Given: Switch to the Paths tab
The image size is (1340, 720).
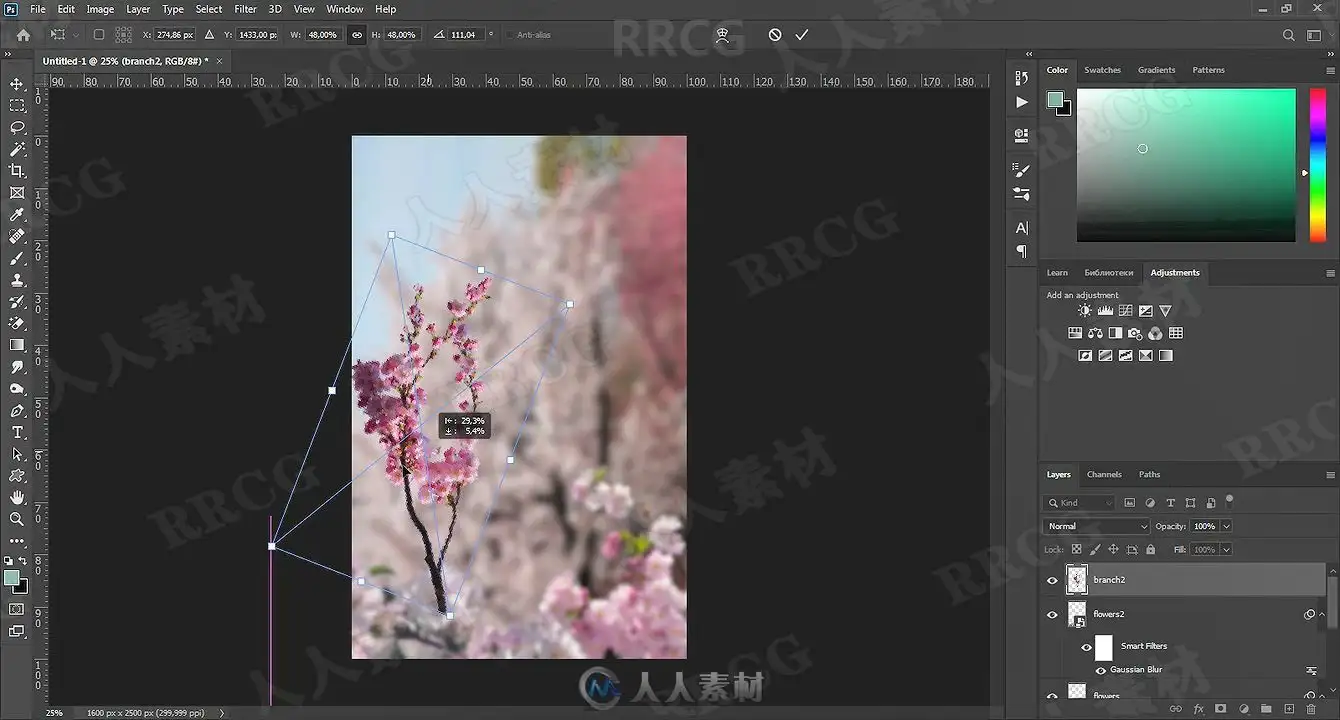Looking at the screenshot, I should click(1150, 475).
